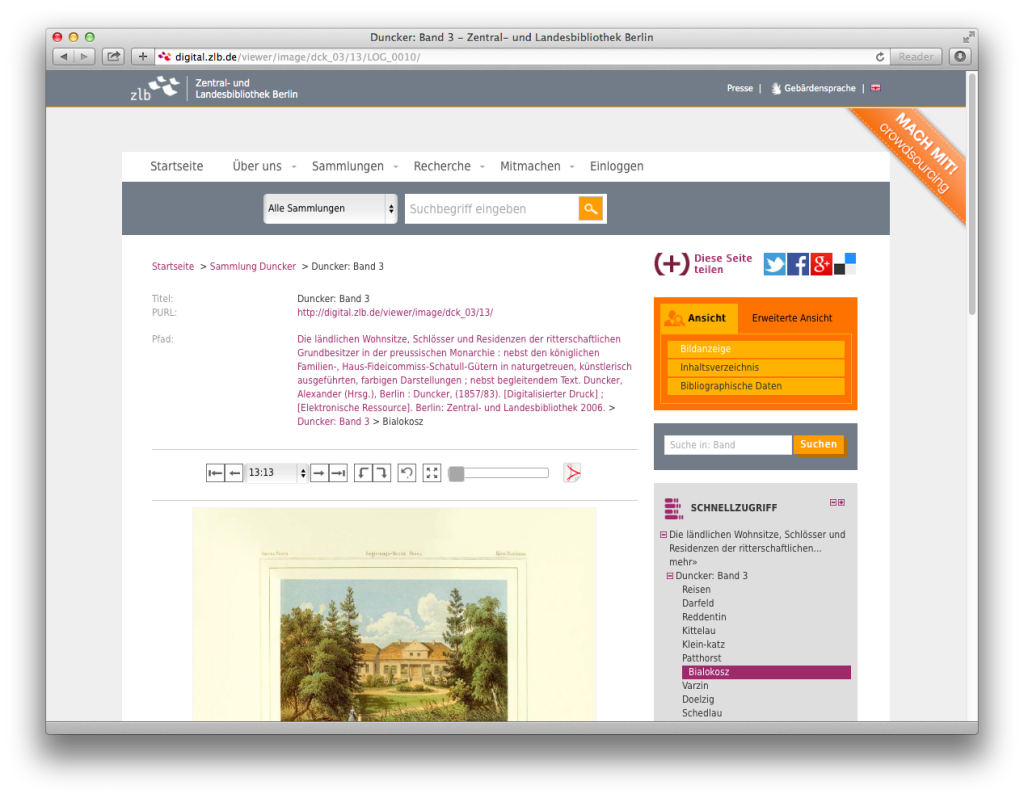1024x798 pixels.
Task: Collapse all Schnellzugriff tree entries
Action: click(833, 502)
